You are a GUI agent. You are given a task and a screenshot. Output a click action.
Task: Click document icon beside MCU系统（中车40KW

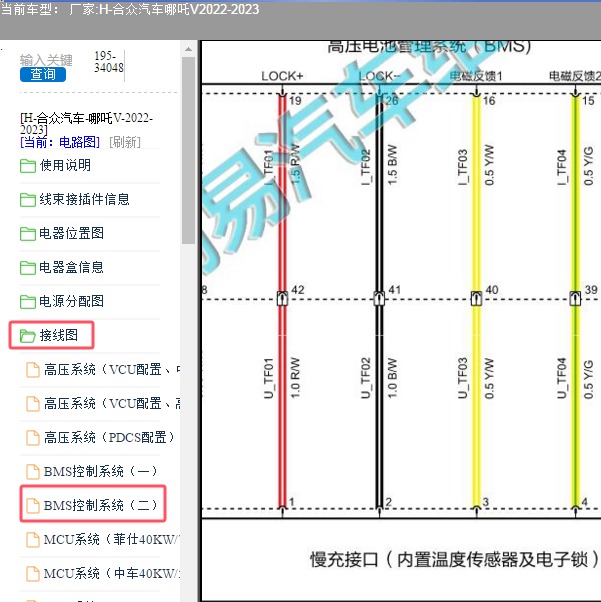tap(33, 574)
